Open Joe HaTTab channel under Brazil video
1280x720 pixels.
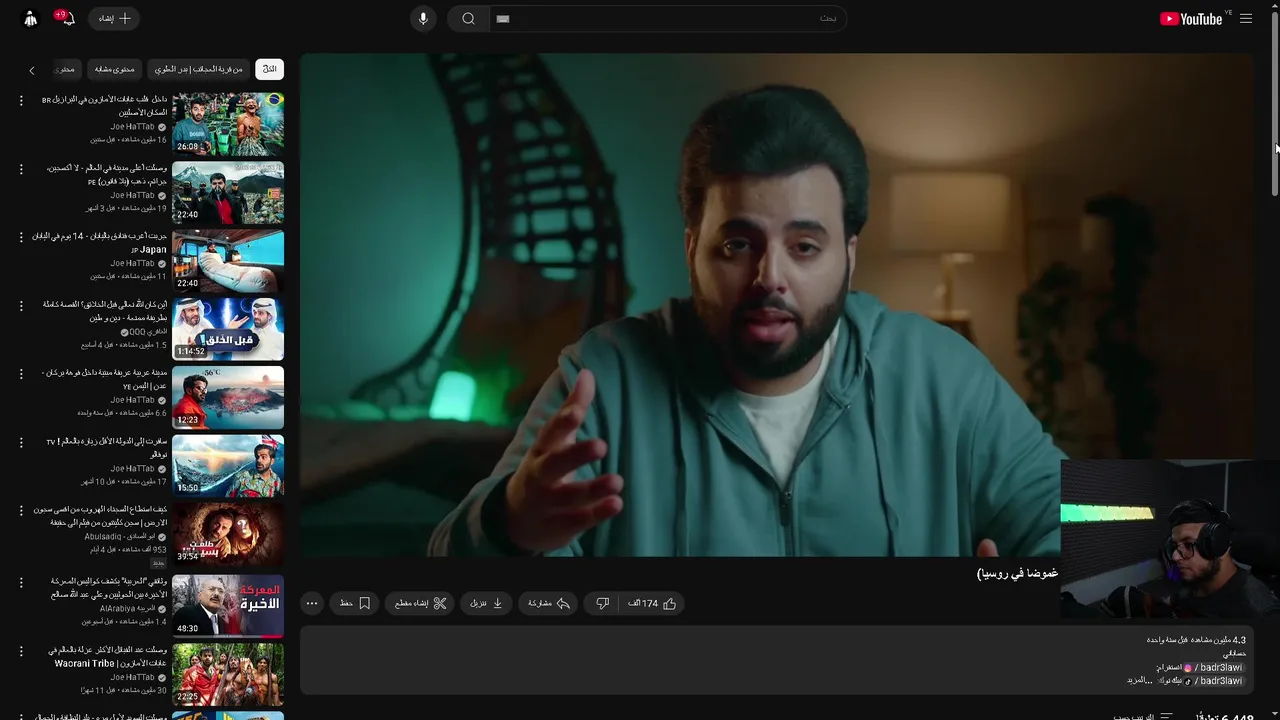132,127
